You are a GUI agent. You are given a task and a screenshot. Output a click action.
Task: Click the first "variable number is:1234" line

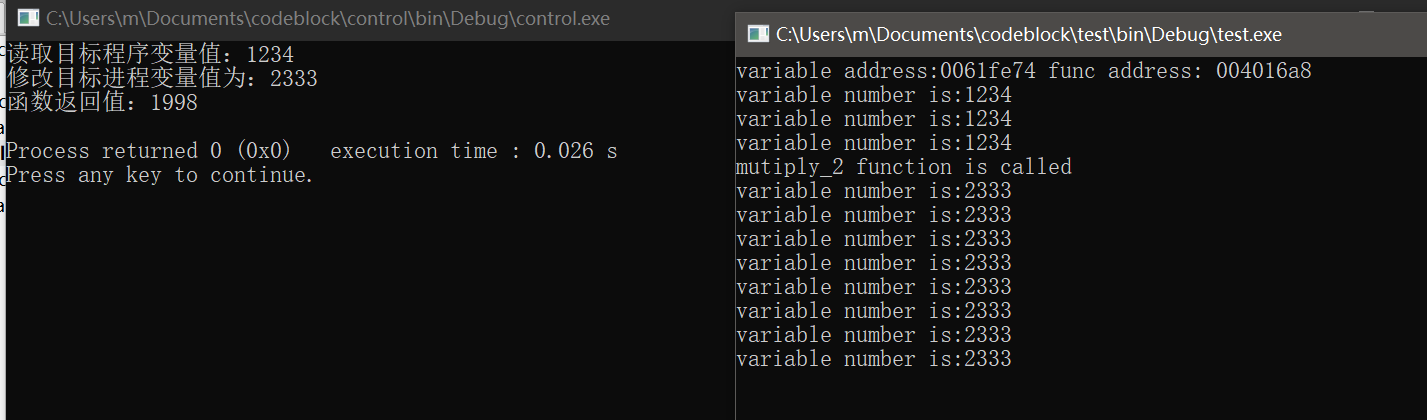click(x=873, y=96)
